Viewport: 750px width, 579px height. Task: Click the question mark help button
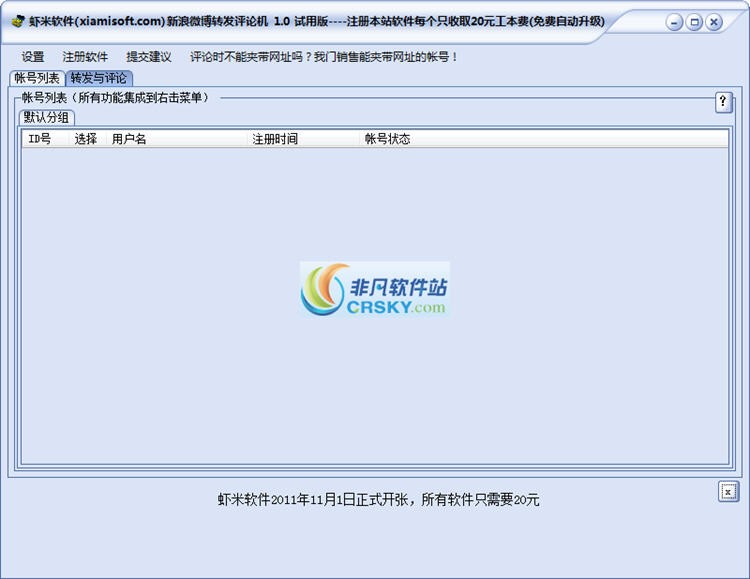point(723,102)
